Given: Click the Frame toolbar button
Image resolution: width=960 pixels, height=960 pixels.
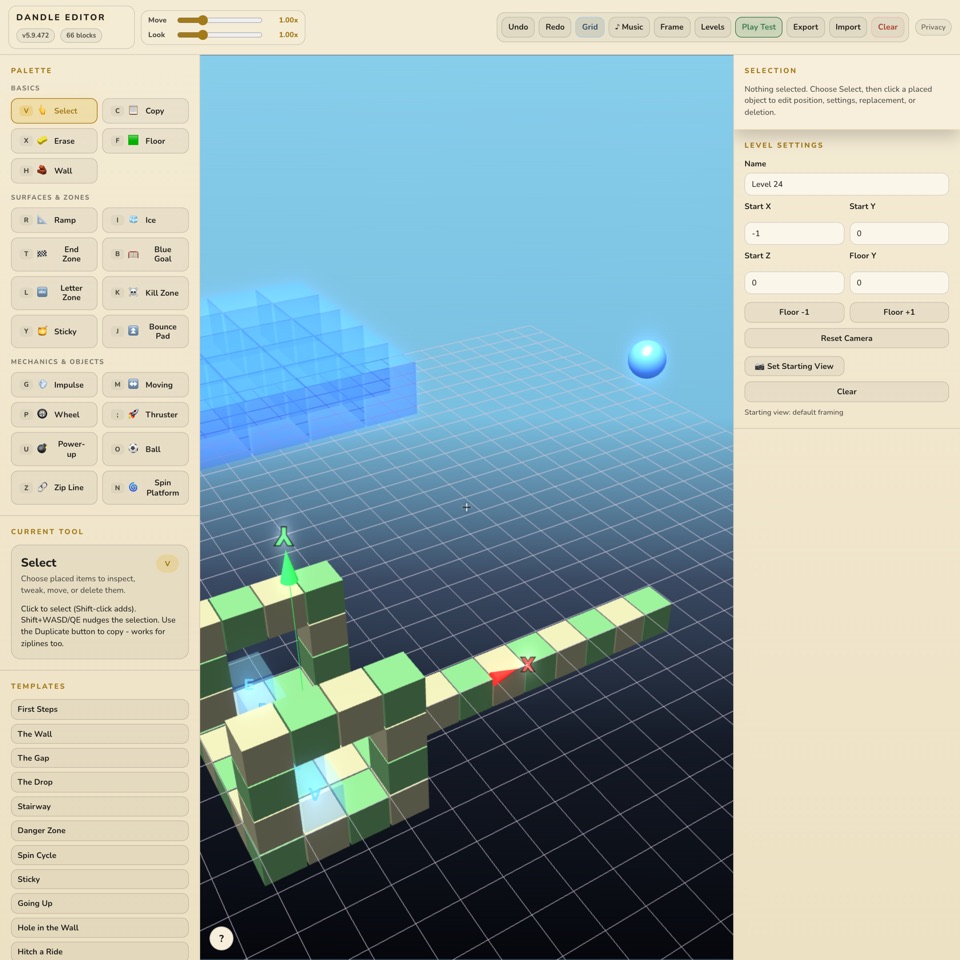Looking at the screenshot, I should pyautogui.click(x=672, y=27).
